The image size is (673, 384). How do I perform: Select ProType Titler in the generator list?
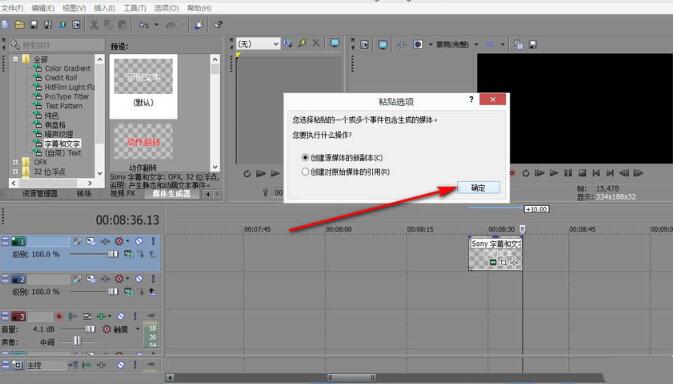coord(67,97)
